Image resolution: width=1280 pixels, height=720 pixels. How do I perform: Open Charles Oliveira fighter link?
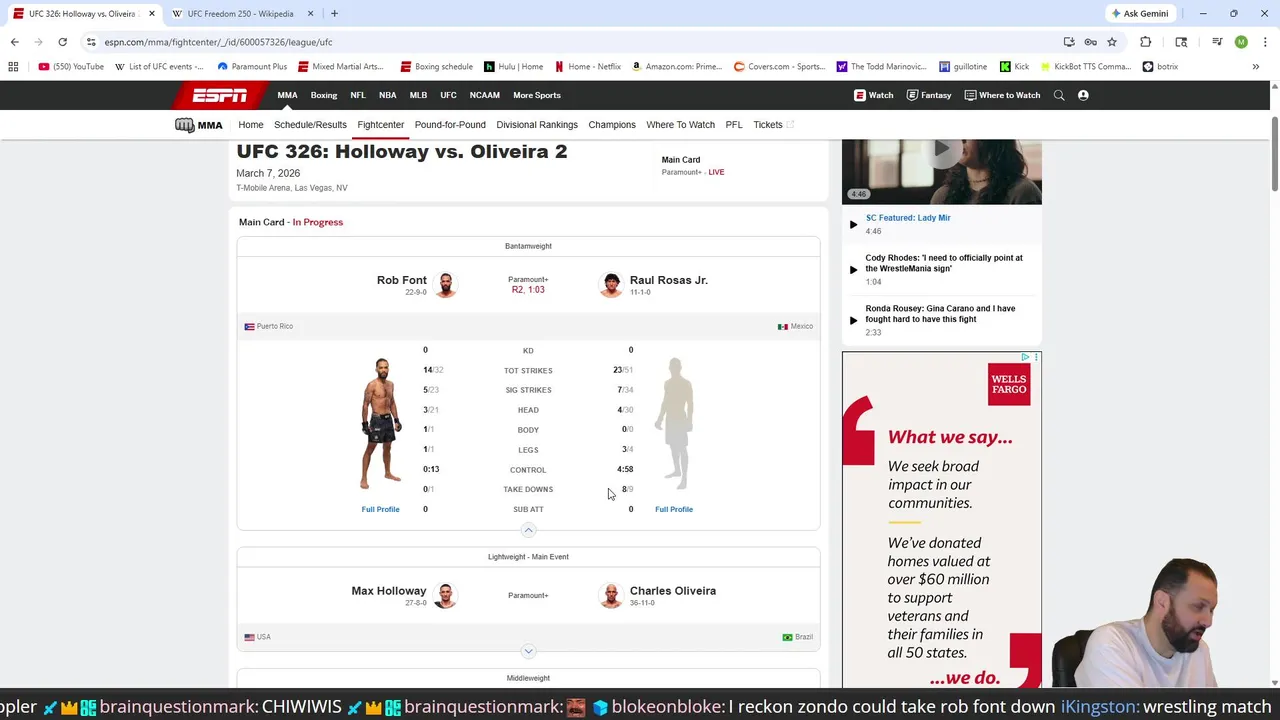673,591
